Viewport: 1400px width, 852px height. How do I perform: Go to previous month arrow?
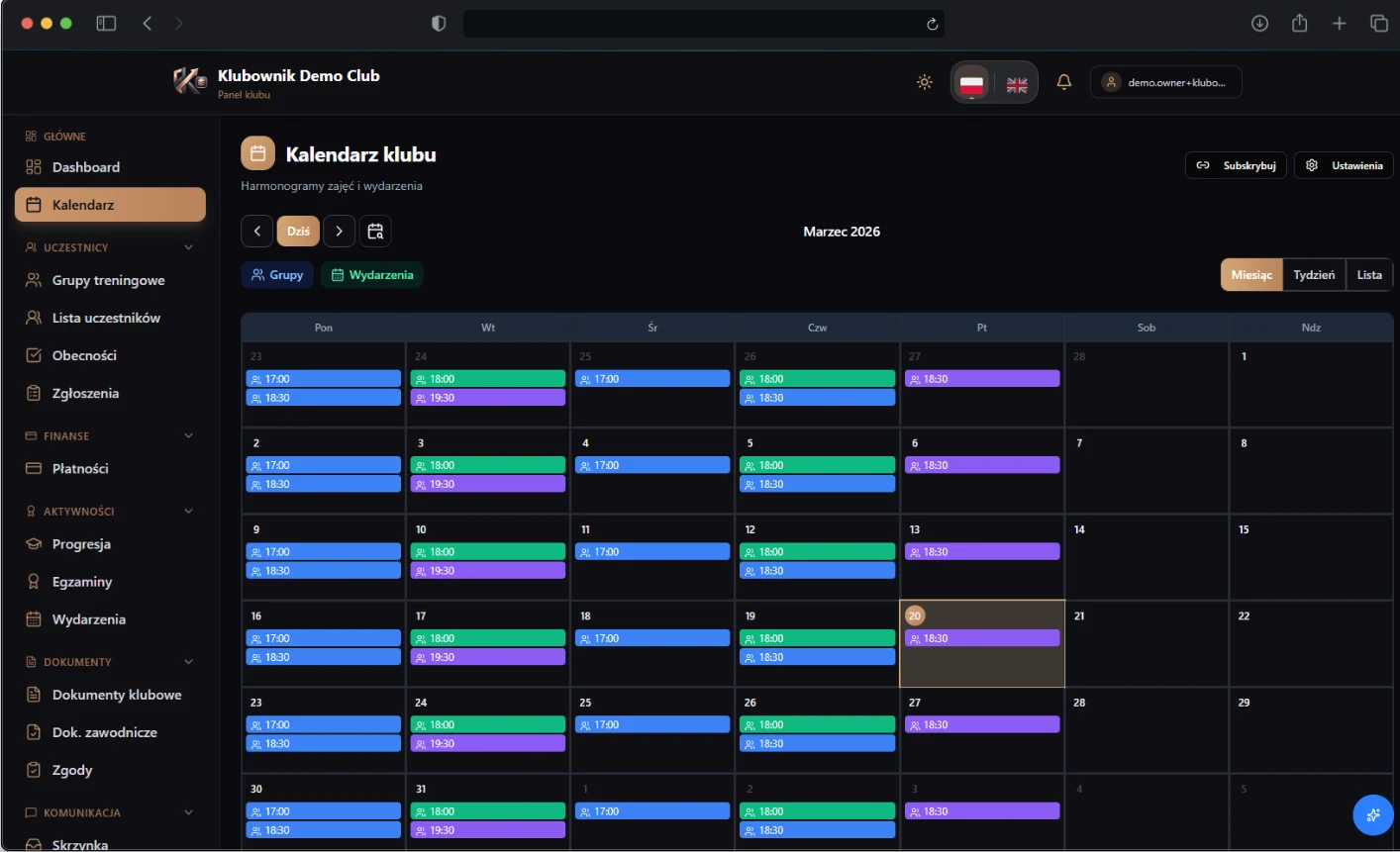click(257, 232)
